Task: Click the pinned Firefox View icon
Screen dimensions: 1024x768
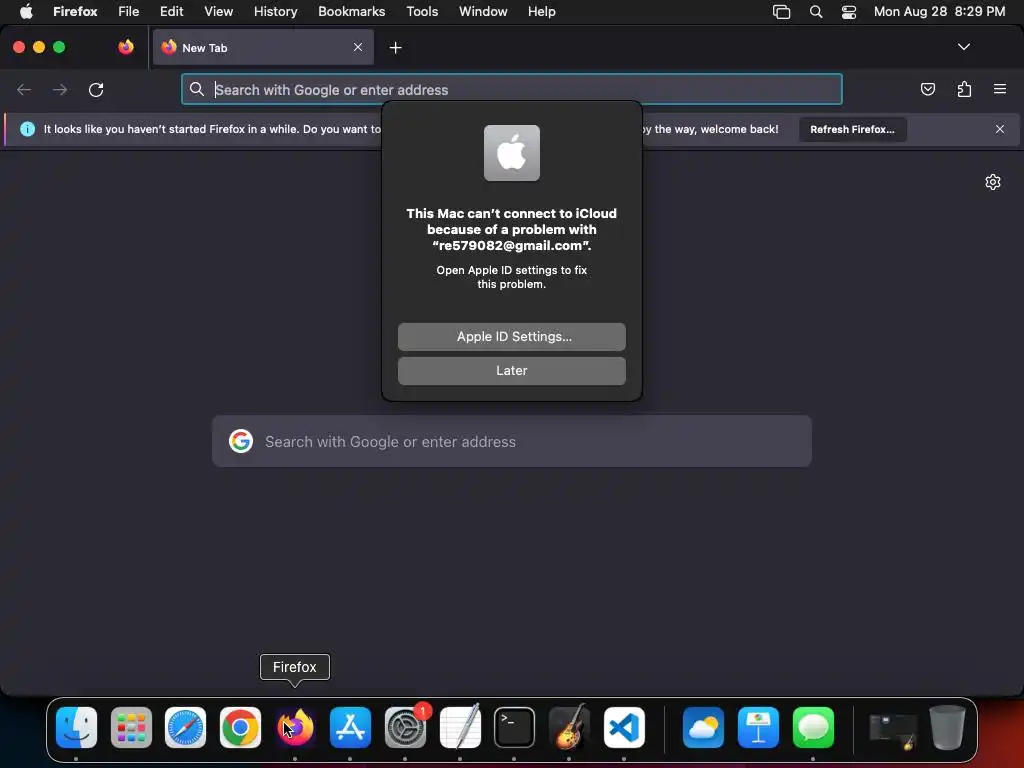Action: point(125,47)
